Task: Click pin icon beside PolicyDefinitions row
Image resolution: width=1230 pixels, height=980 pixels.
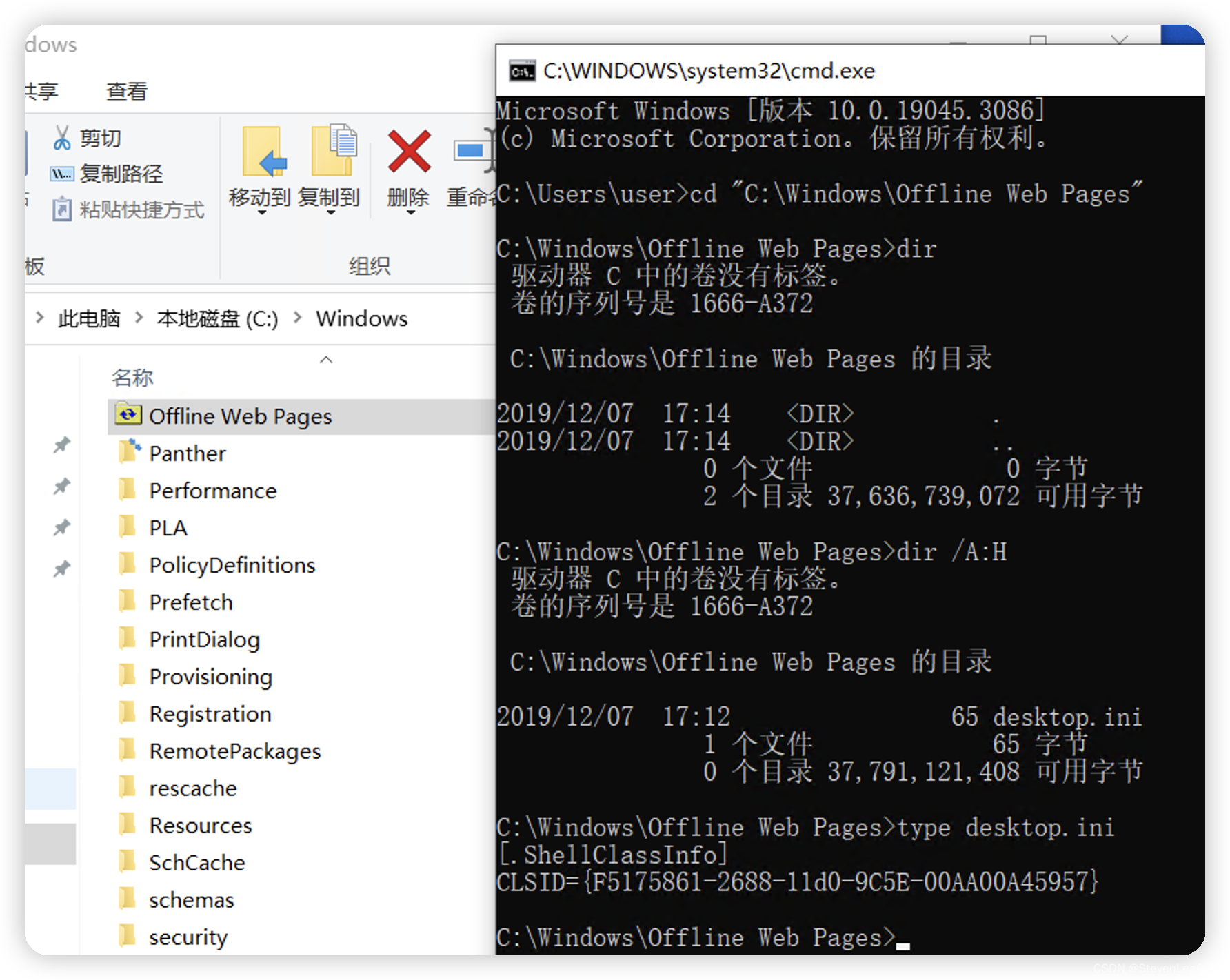Action: pos(62,569)
